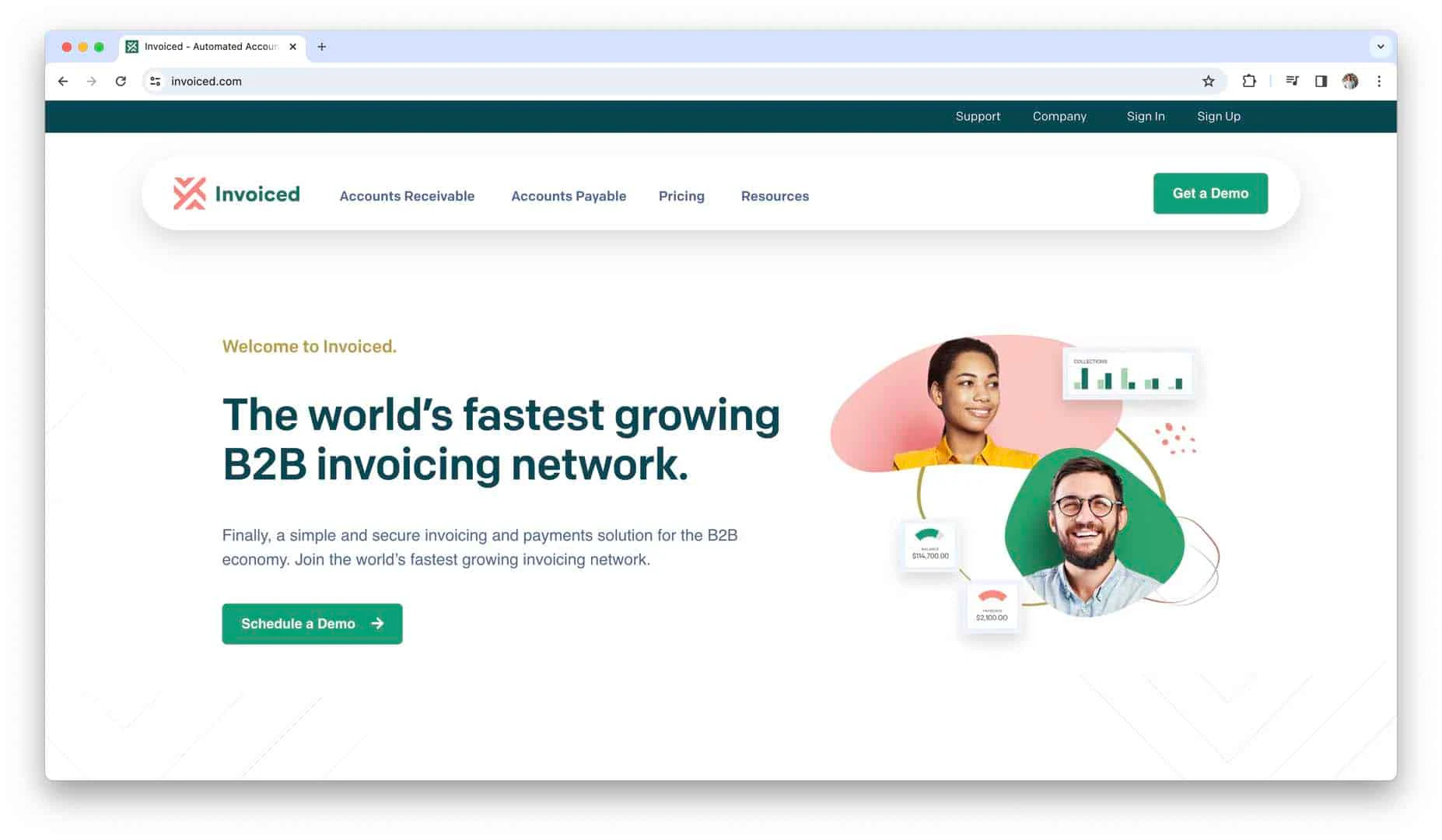The image size is (1442, 840).
Task: Click the headline 'The world's fastest growing'
Action: point(501,415)
